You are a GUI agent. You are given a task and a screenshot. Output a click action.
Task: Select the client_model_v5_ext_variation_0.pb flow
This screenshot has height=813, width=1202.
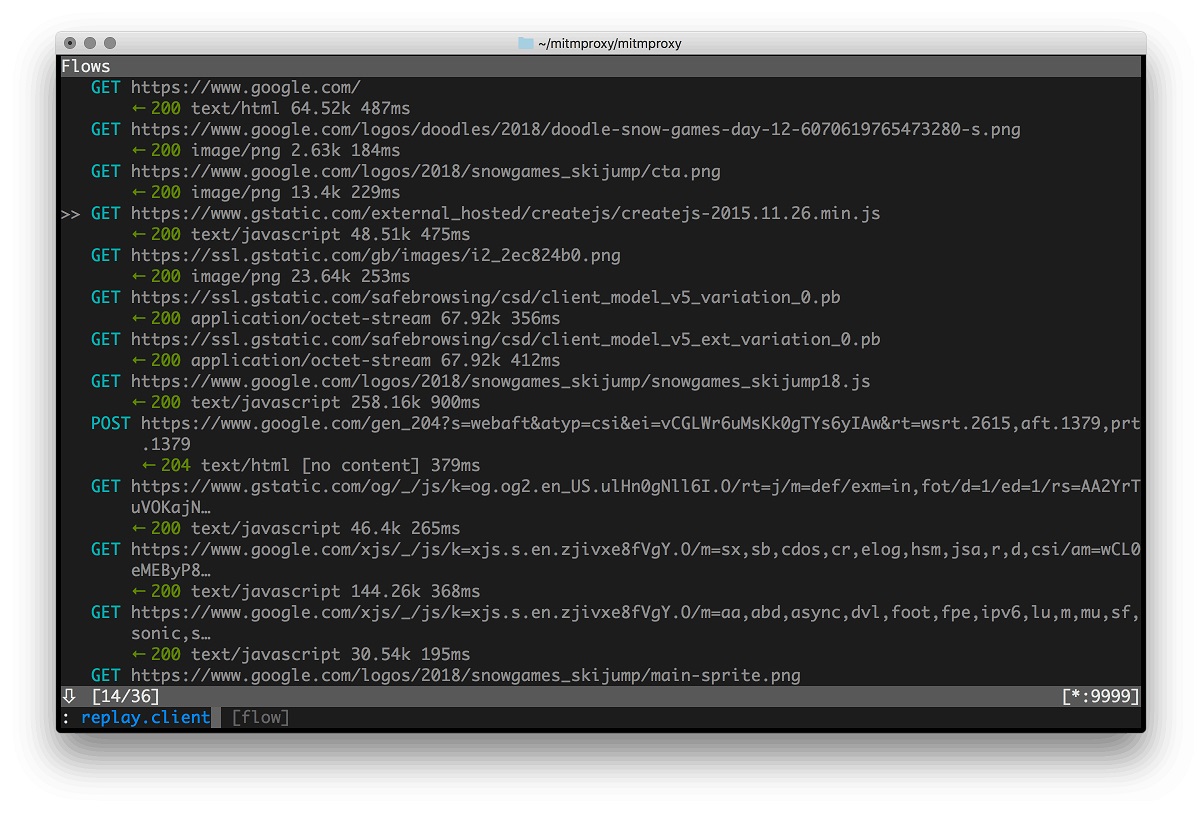[505, 339]
